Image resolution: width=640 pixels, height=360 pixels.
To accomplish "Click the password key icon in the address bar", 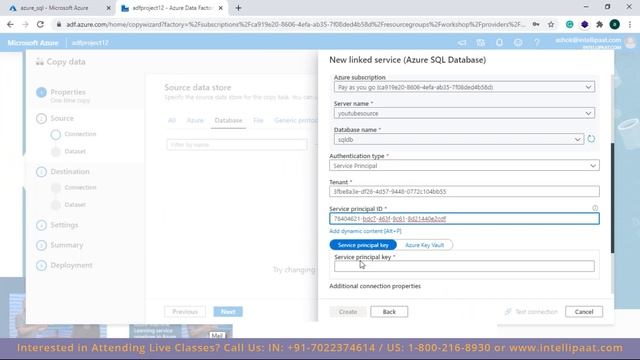I will click(536, 24).
